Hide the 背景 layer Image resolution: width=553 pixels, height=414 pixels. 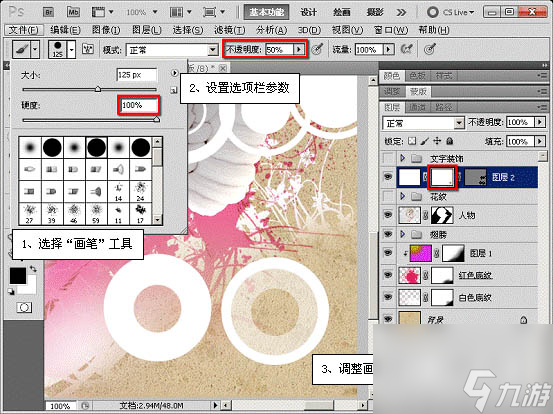388,319
